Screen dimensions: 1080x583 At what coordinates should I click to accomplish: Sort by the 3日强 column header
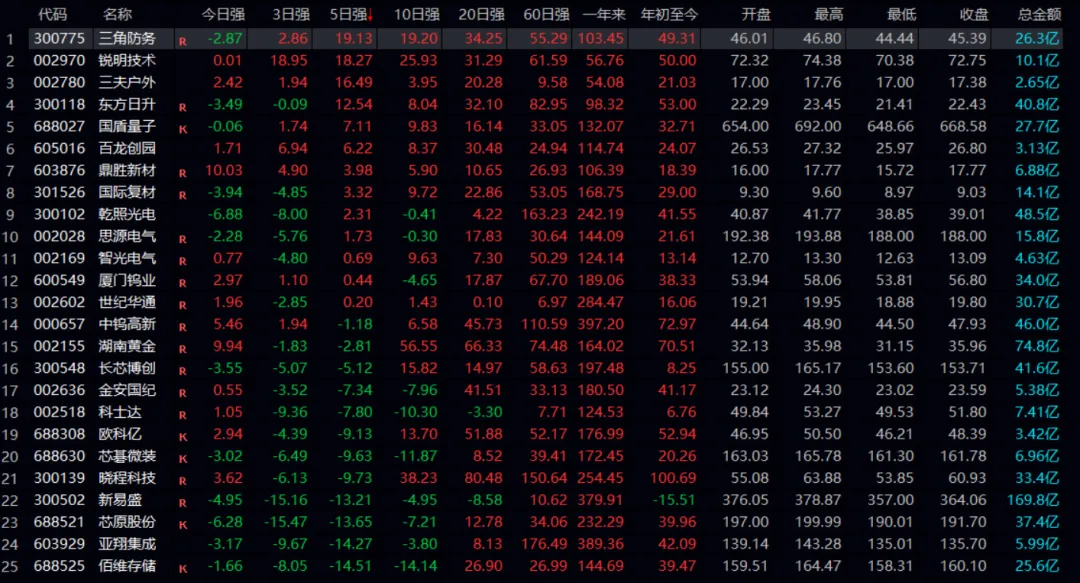[x=291, y=14]
